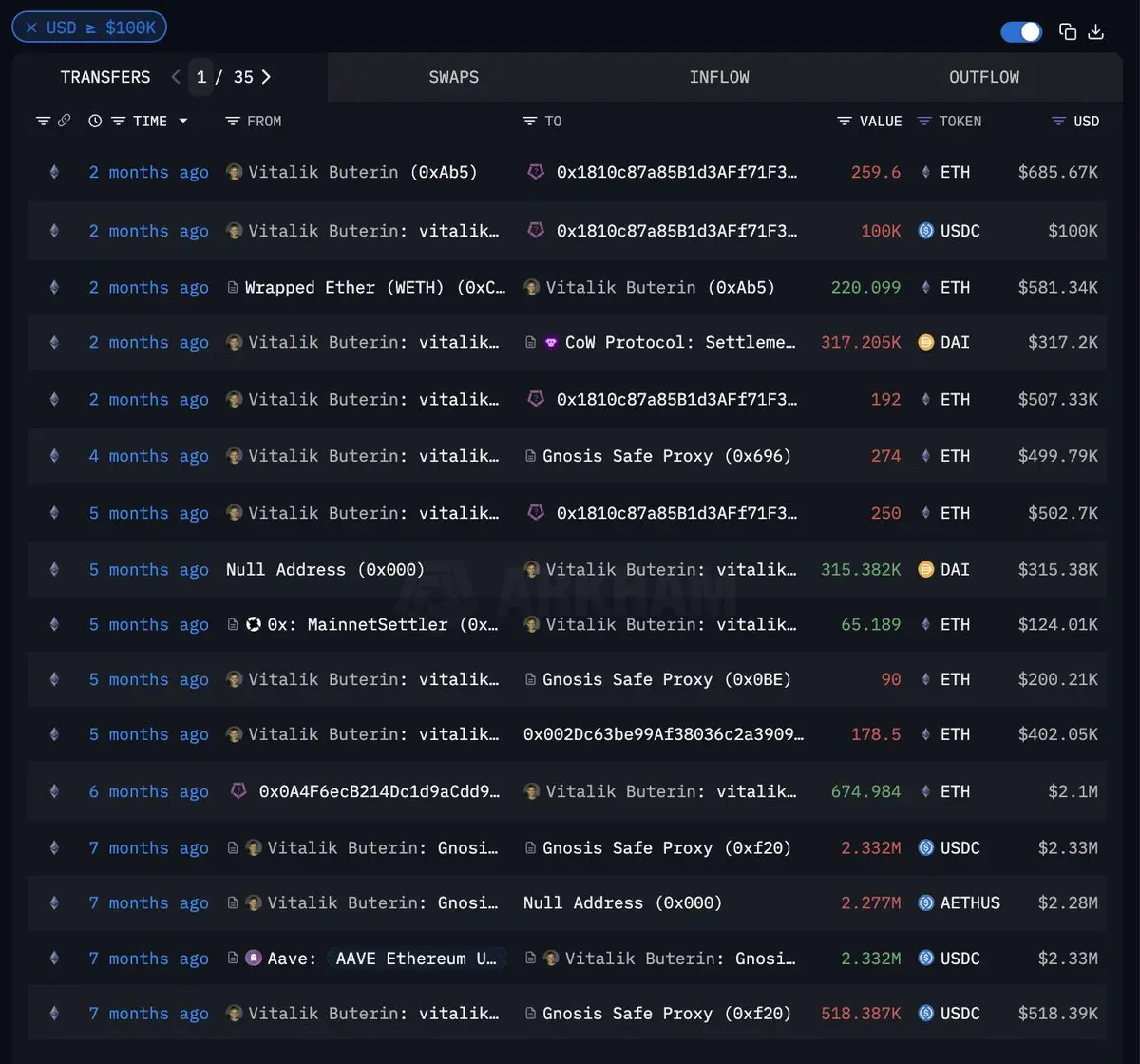Download the transfers table data
This screenshot has height=1064, width=1140.
pos(1095,31)
